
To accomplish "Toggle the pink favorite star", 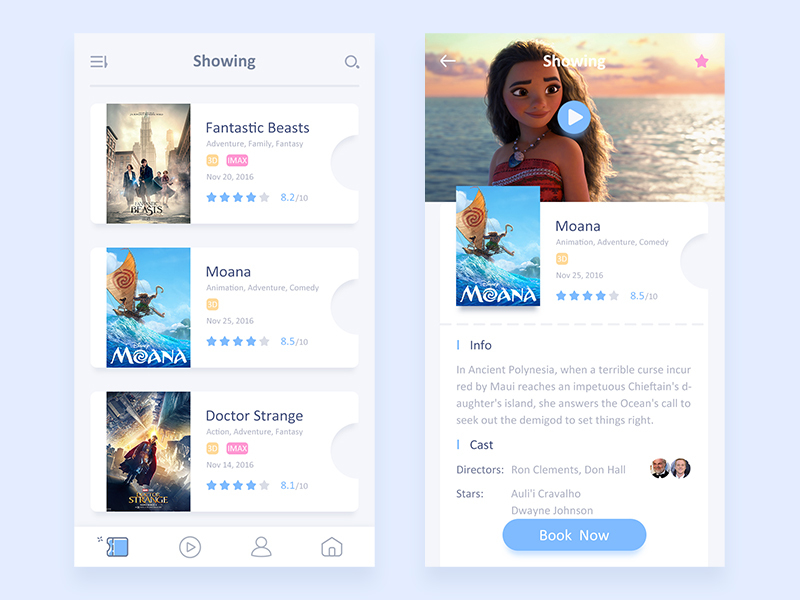I will coord(702,61).
